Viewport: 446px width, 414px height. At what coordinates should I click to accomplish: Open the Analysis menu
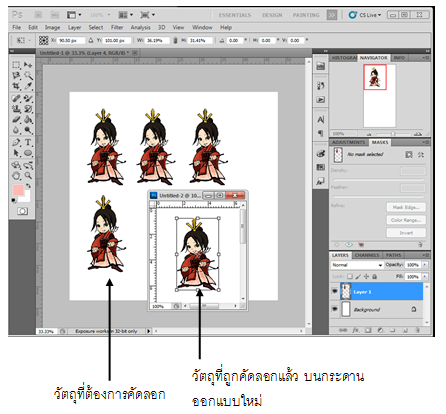tap(140, 27)
